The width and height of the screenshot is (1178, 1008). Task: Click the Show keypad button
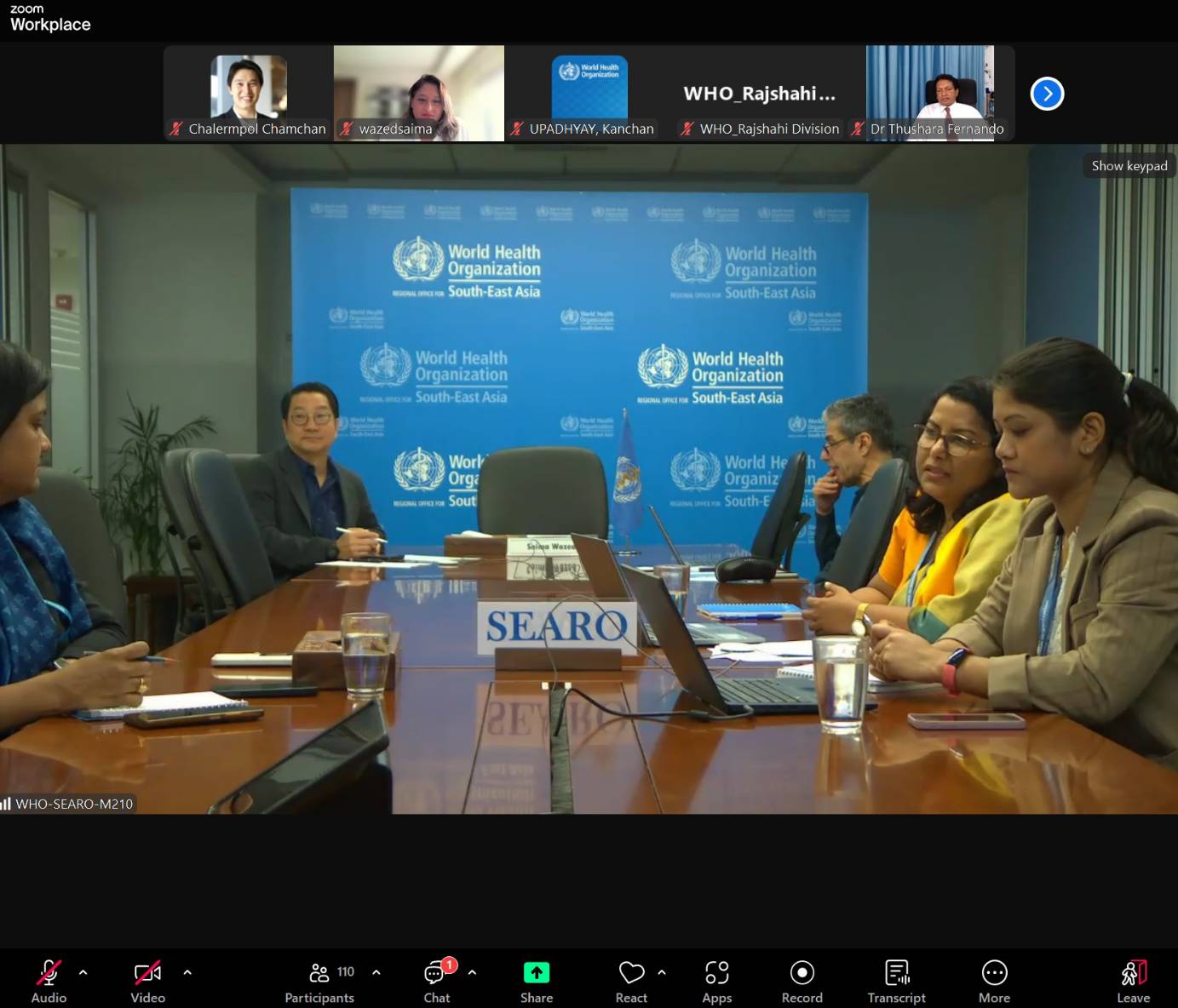point(1129,166)
